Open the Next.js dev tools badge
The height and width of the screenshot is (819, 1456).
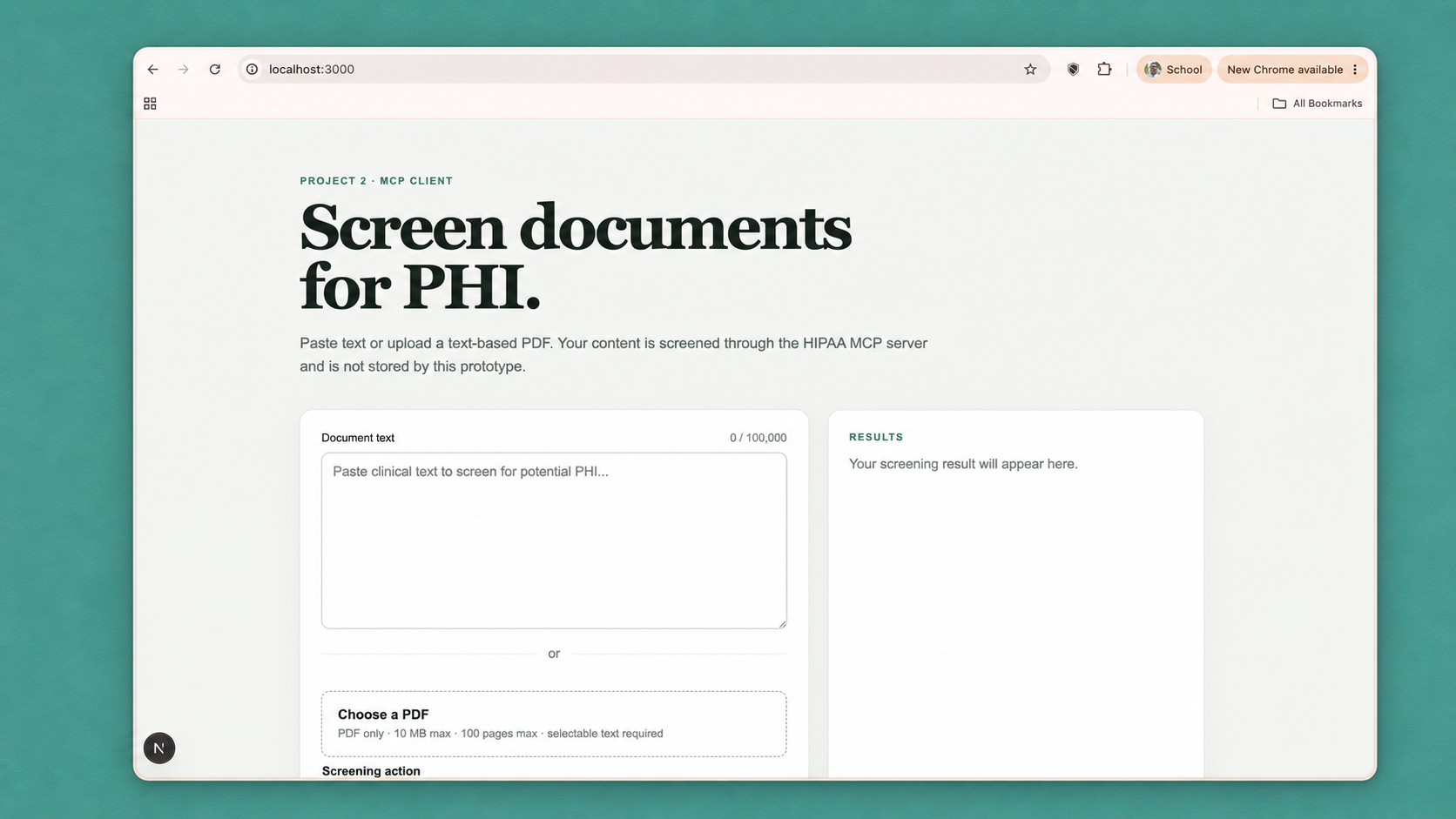point(159,748)
